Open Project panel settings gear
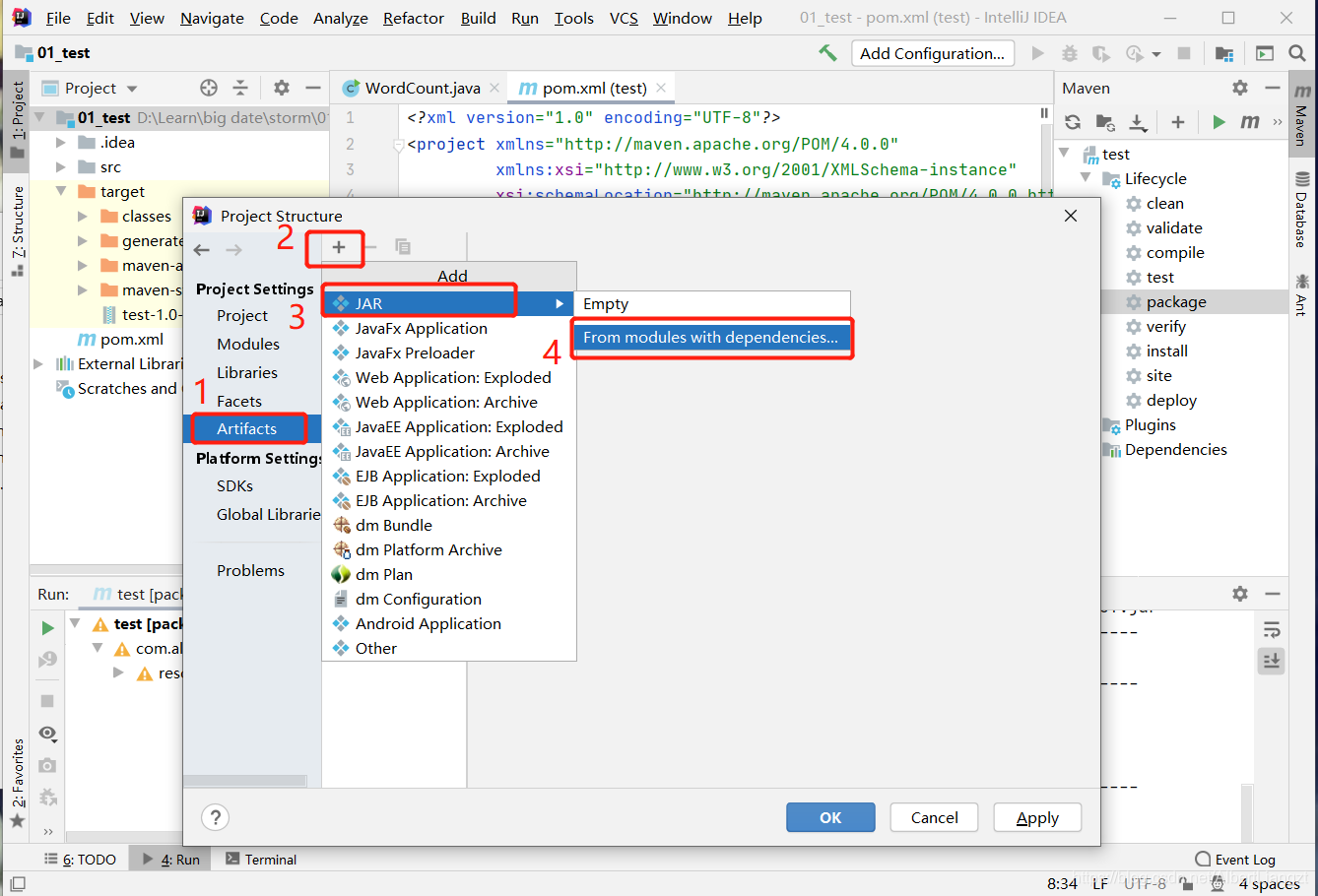This screenshot has width=1318, height=896. 282,88
